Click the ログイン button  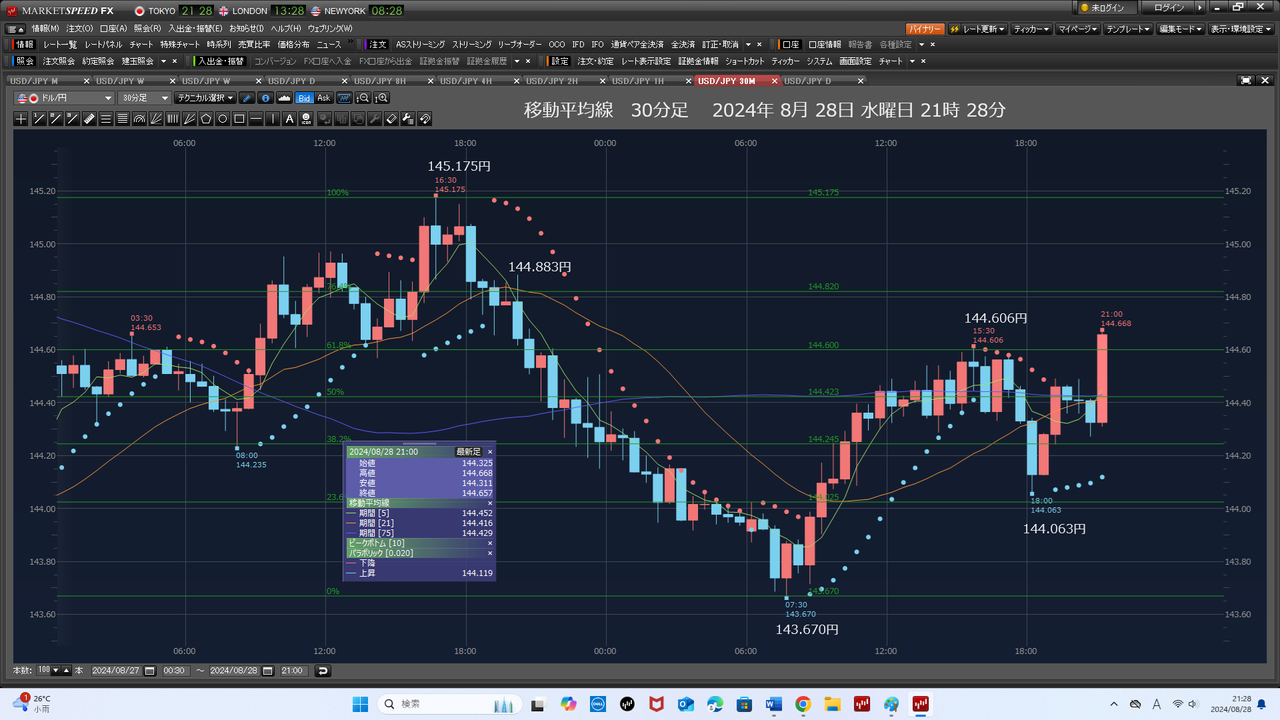pyautogui.click(x=1174, y=8)
